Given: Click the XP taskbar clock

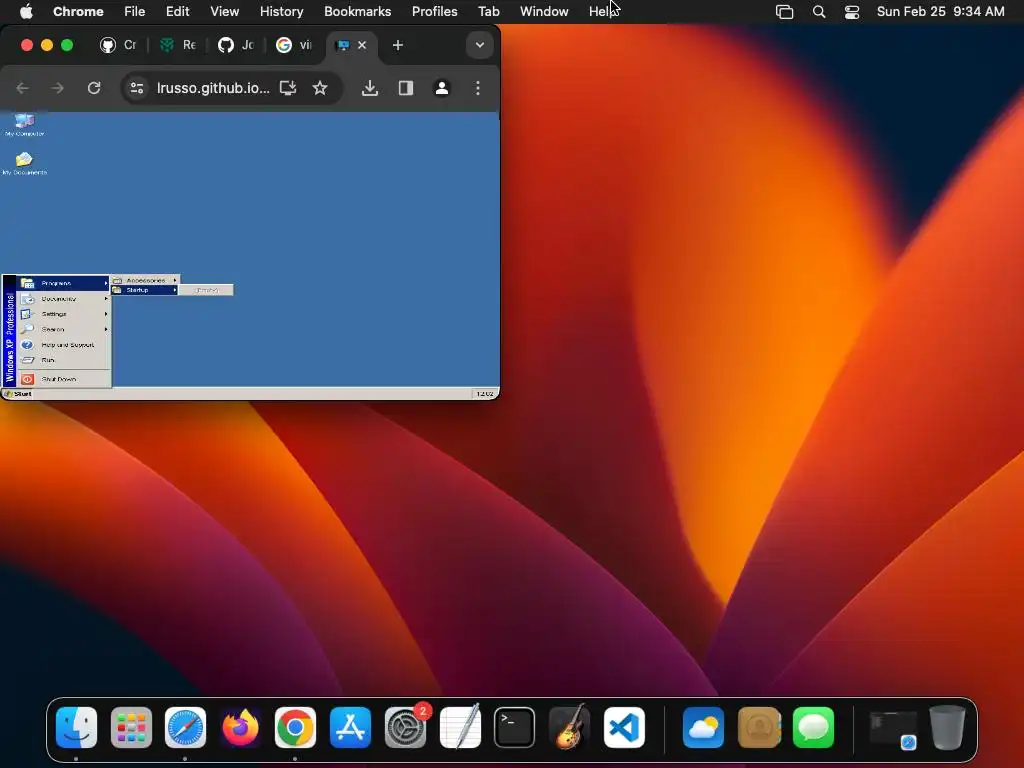Looking at the screenshot, I should [x=485, y=394].
